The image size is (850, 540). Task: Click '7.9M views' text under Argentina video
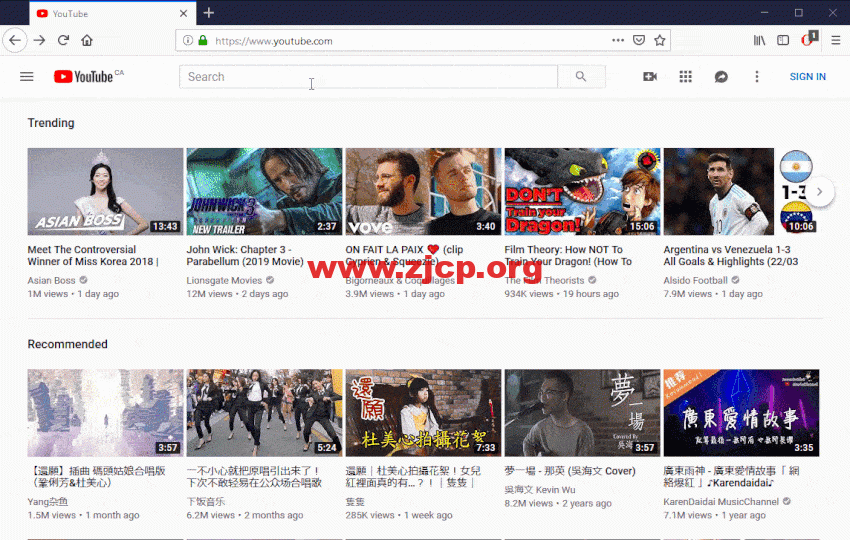click(687, 294)
